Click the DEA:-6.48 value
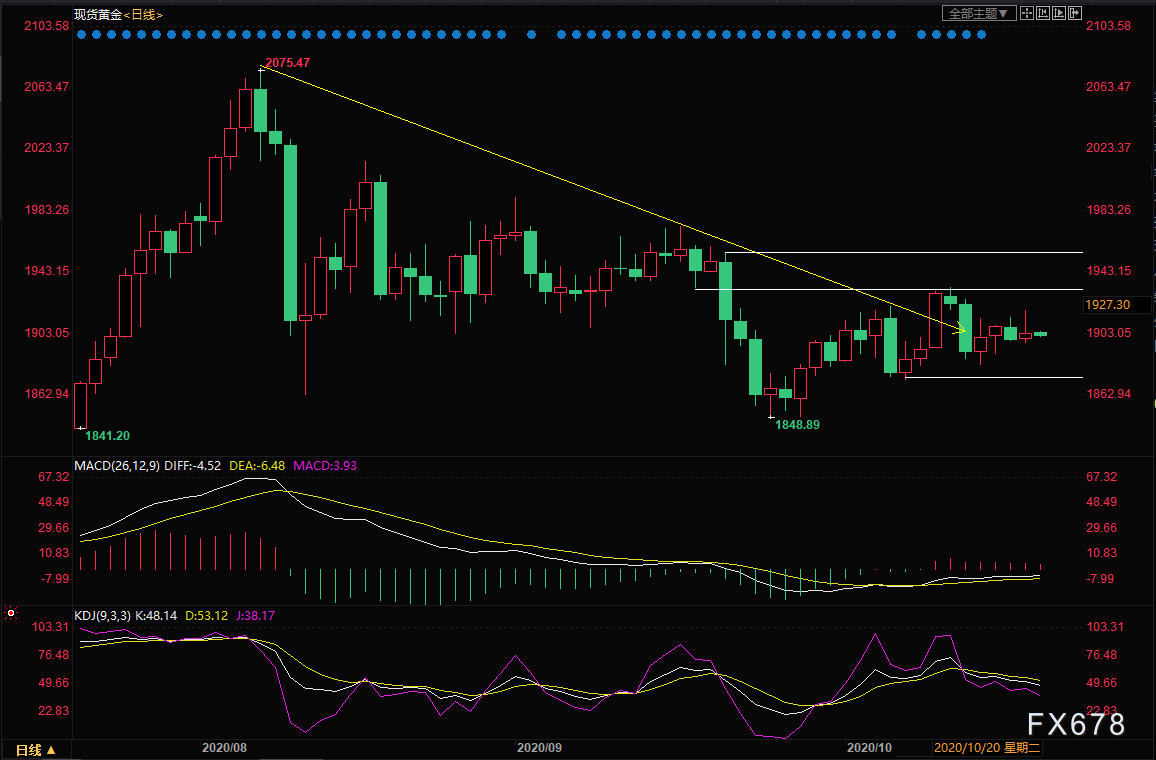Screen dimensions: 1156x760 [257, 465]
